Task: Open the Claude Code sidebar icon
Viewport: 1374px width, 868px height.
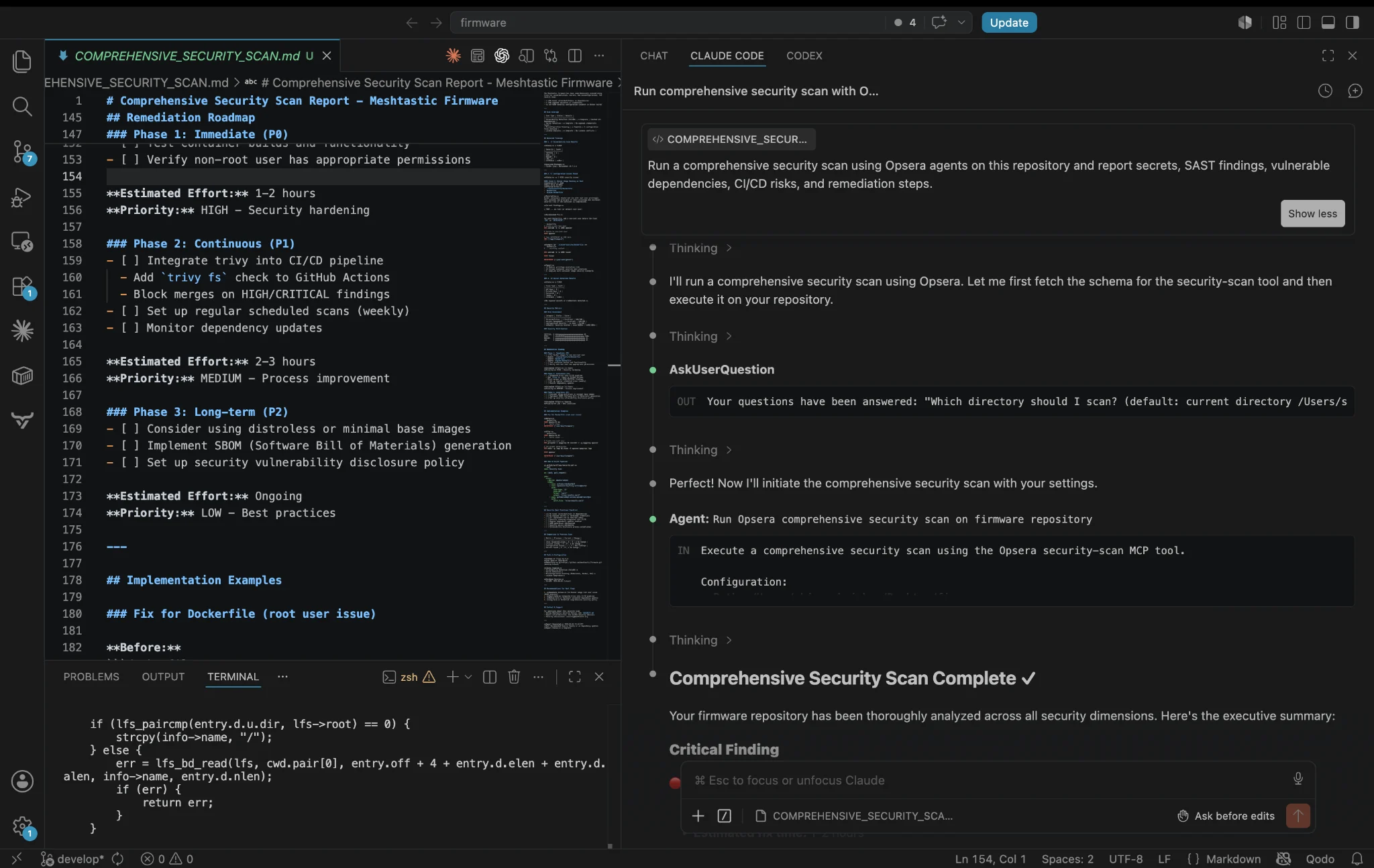Action: click(x=22, y=330)
